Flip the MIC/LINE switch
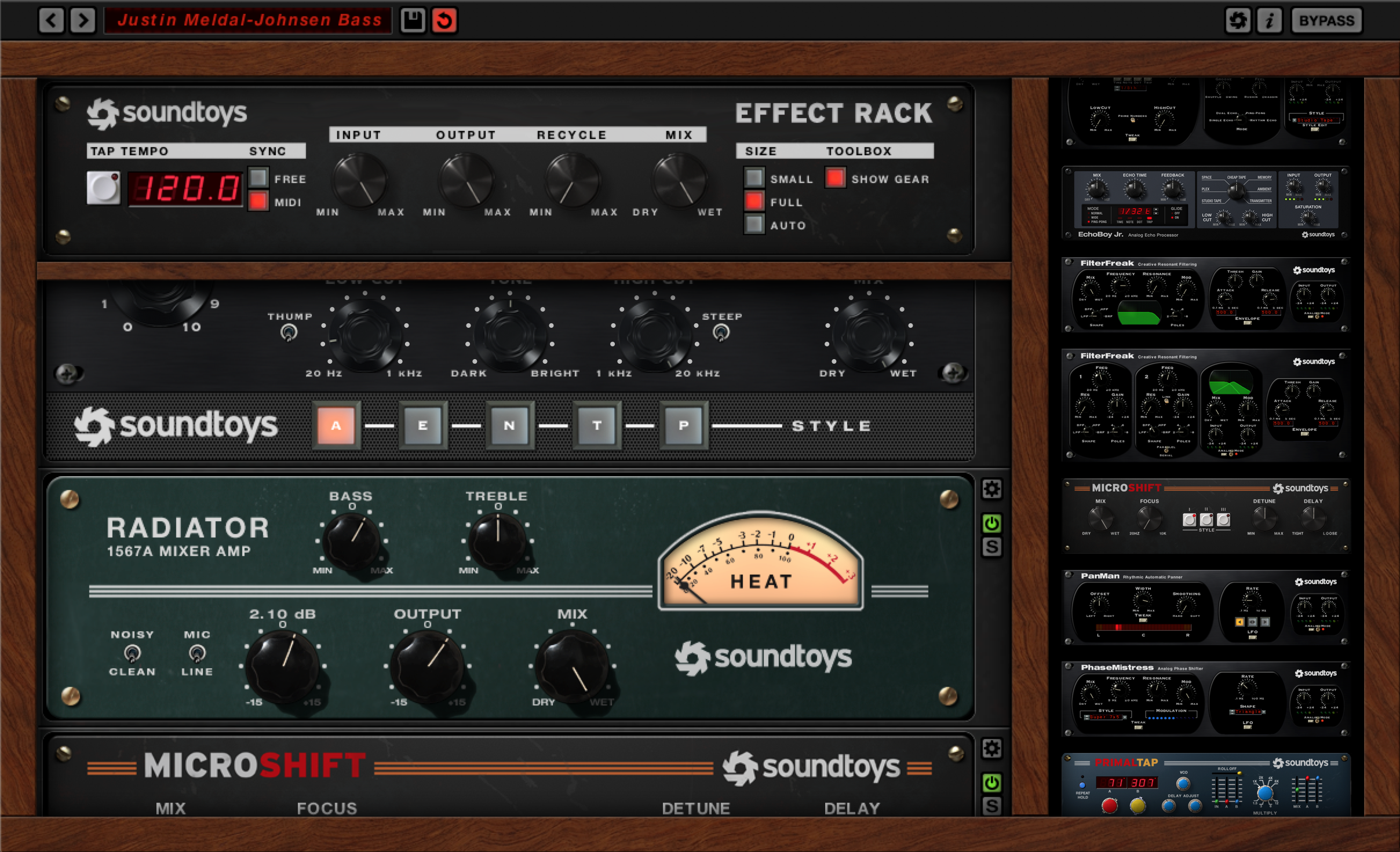Screen dimensions: 1400x852 tap(197, 653)
